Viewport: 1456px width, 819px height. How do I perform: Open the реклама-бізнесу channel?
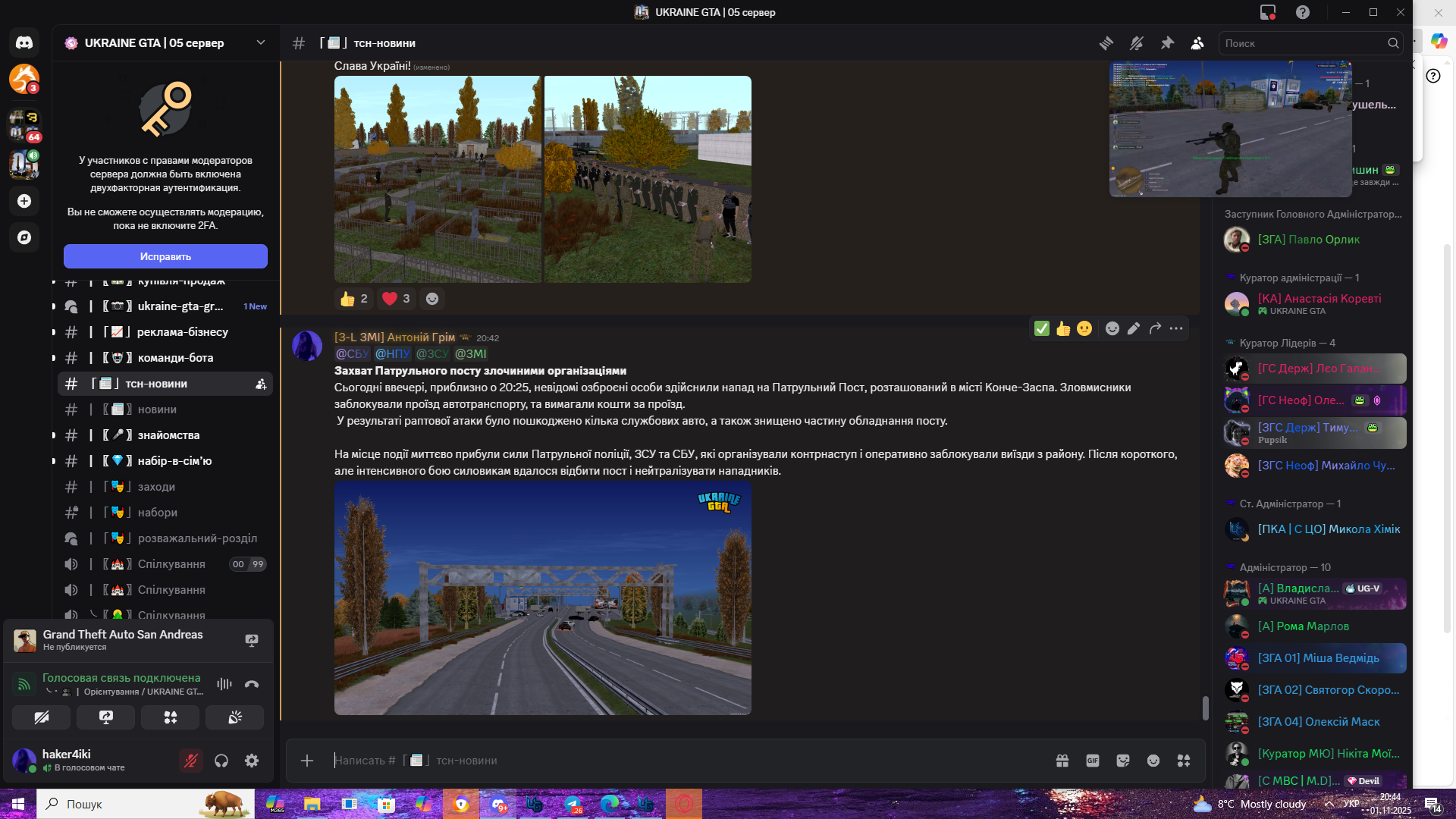click(165, 332)
